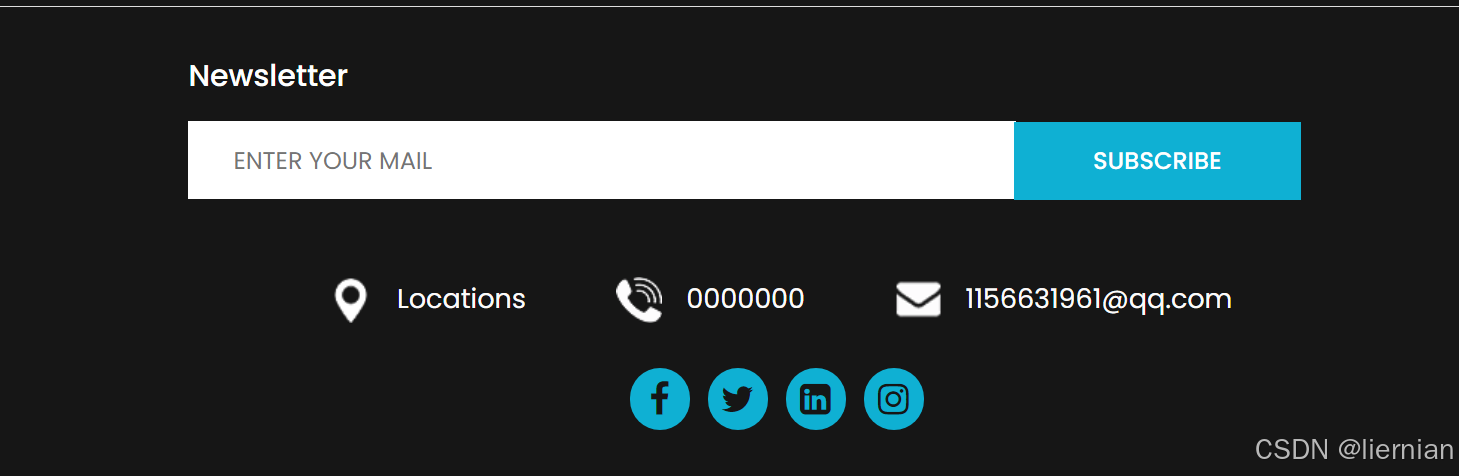
Task: Open the Twitter bird icon
Action: (x=737, y=399)
